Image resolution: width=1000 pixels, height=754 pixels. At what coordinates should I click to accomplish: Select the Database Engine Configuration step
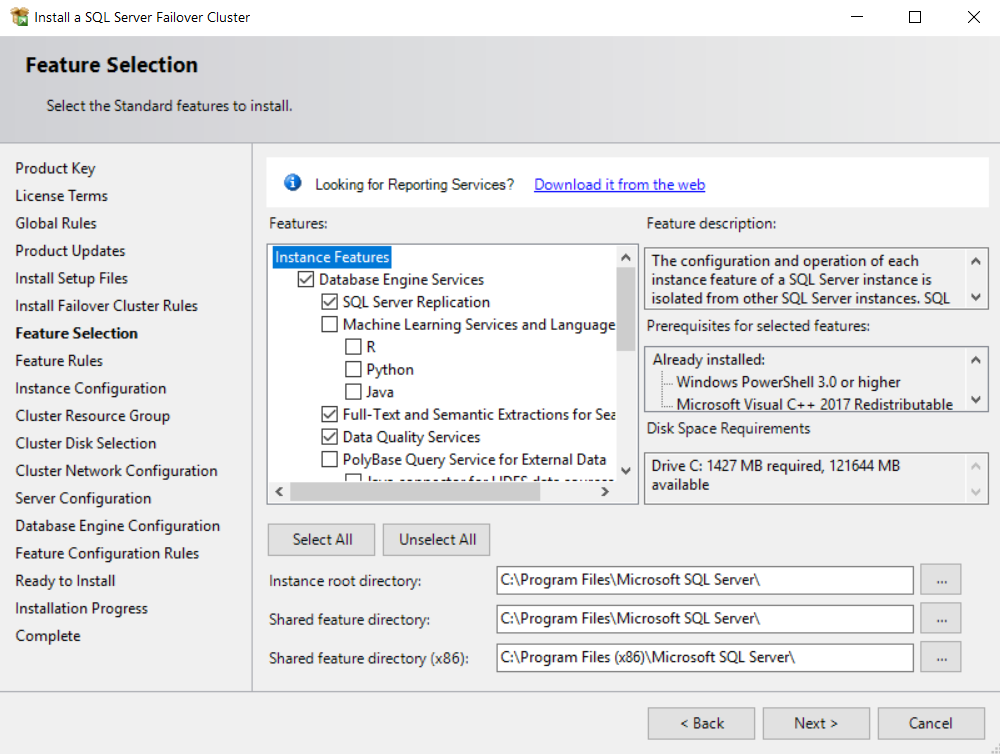click(117, 526)
